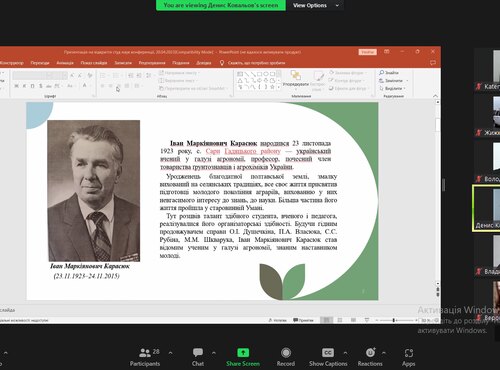This screenshot has height=370, width=500.
Task: Click Нотатки in the PowerPoint status bar
Action: (278, 320)
